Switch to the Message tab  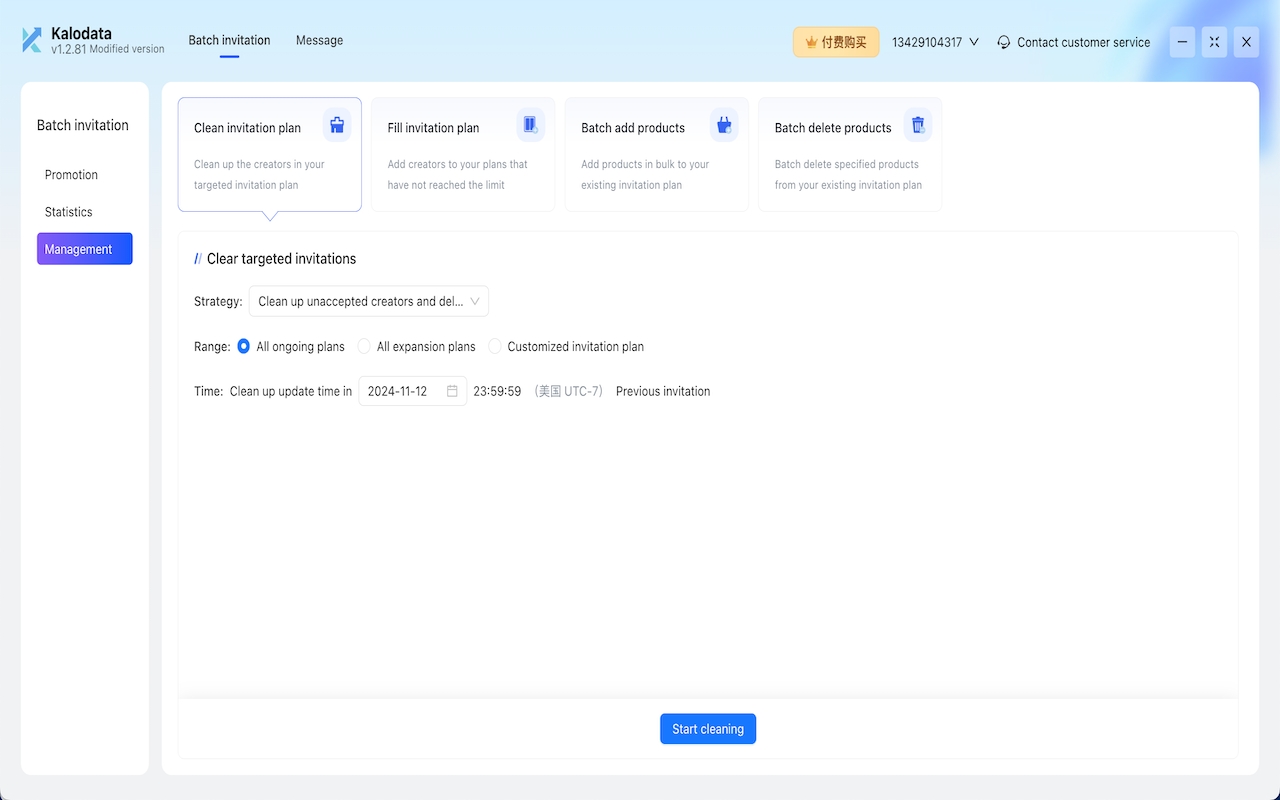point(319,40)
